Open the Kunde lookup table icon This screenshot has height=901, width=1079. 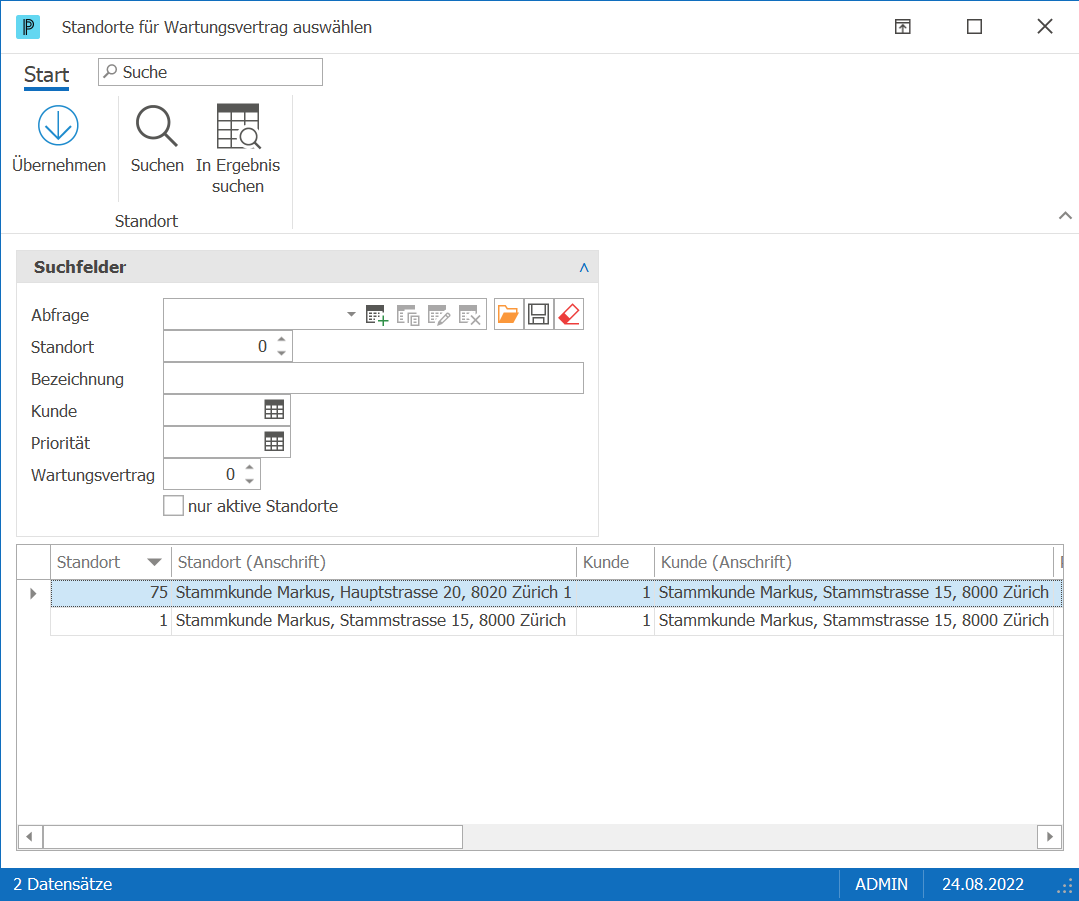pyautogui.click(x=274, y=410)
